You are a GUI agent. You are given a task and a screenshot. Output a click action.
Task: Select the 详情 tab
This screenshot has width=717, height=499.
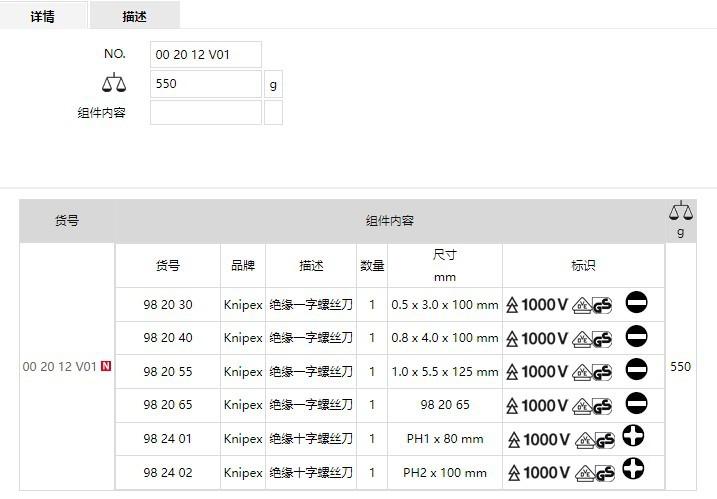point(42,16)
